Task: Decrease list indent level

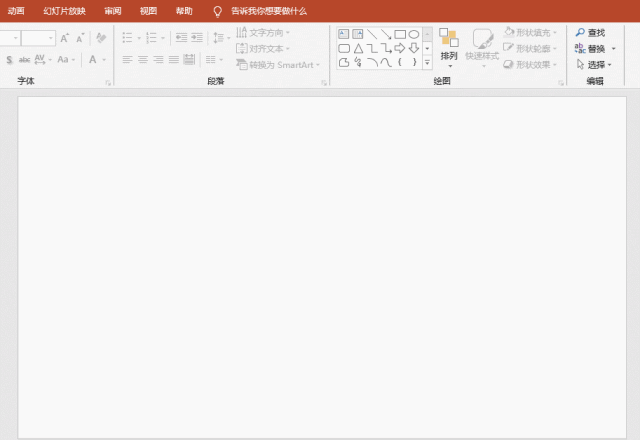Action: pyautogui.click(x=181, y=38)
